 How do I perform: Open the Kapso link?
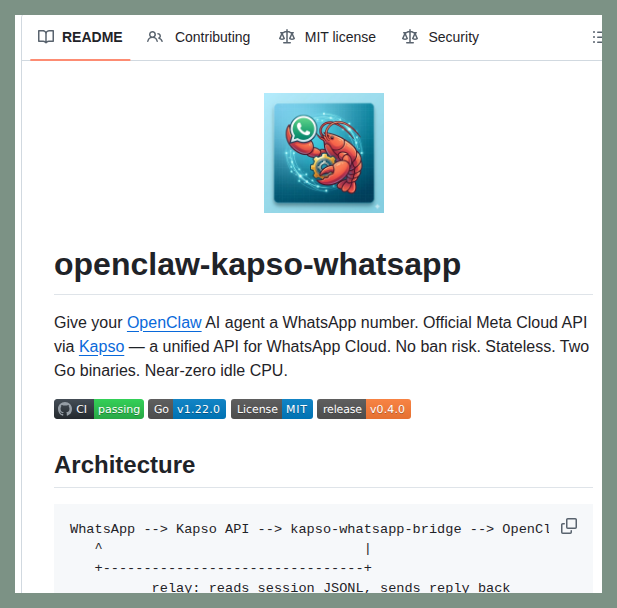pos(102,347)
